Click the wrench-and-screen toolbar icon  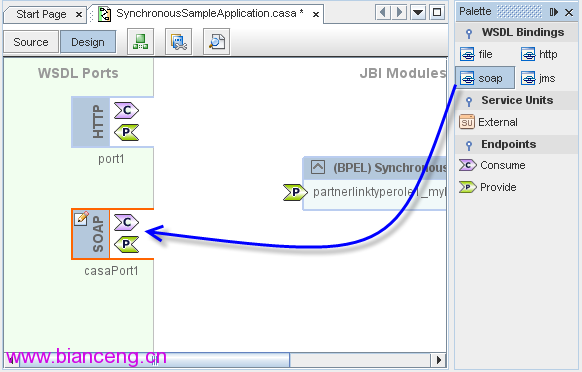click(x=179, y=42)
